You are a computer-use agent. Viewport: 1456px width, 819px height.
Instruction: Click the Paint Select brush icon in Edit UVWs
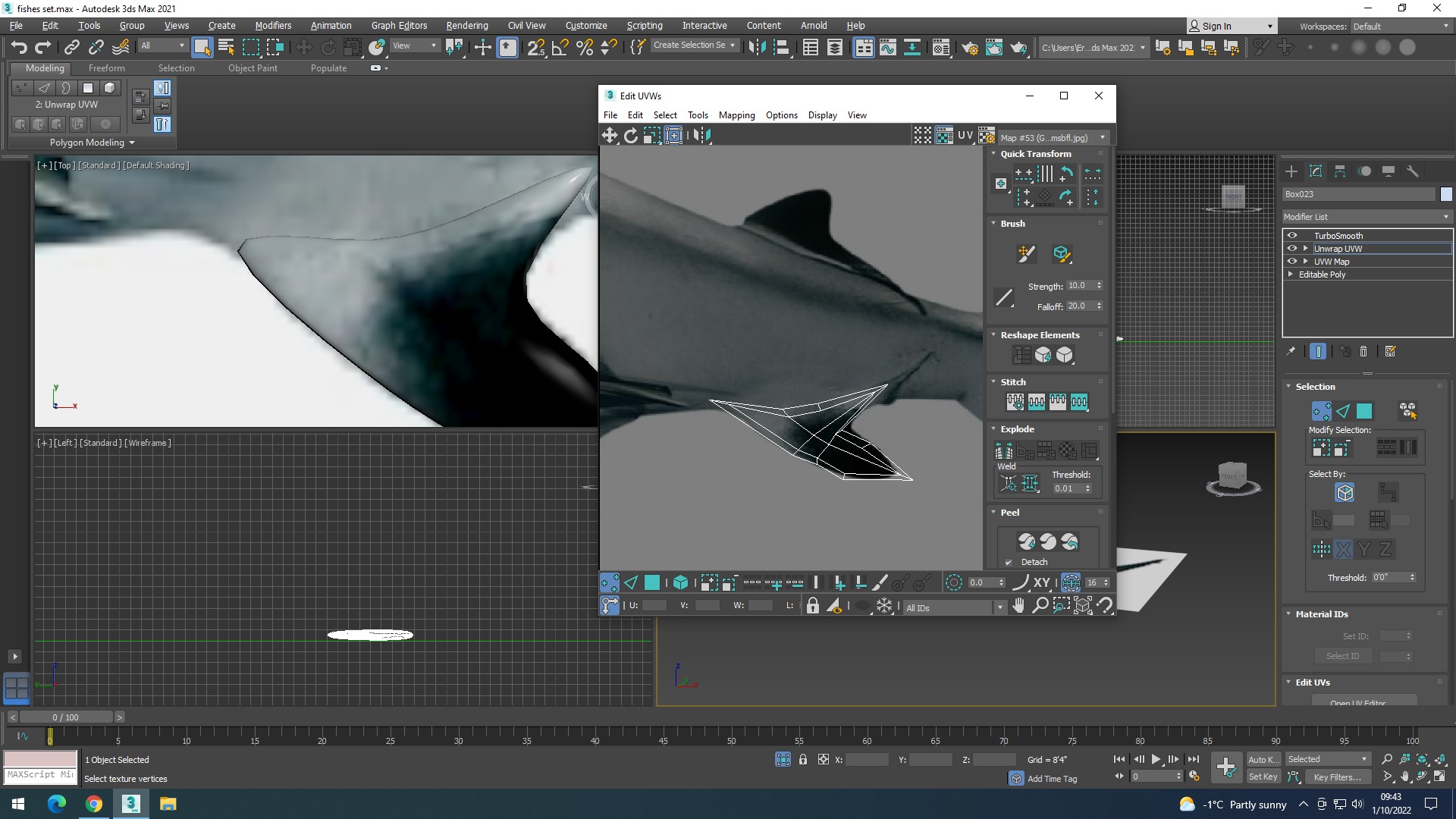click(x=880, y=582)
